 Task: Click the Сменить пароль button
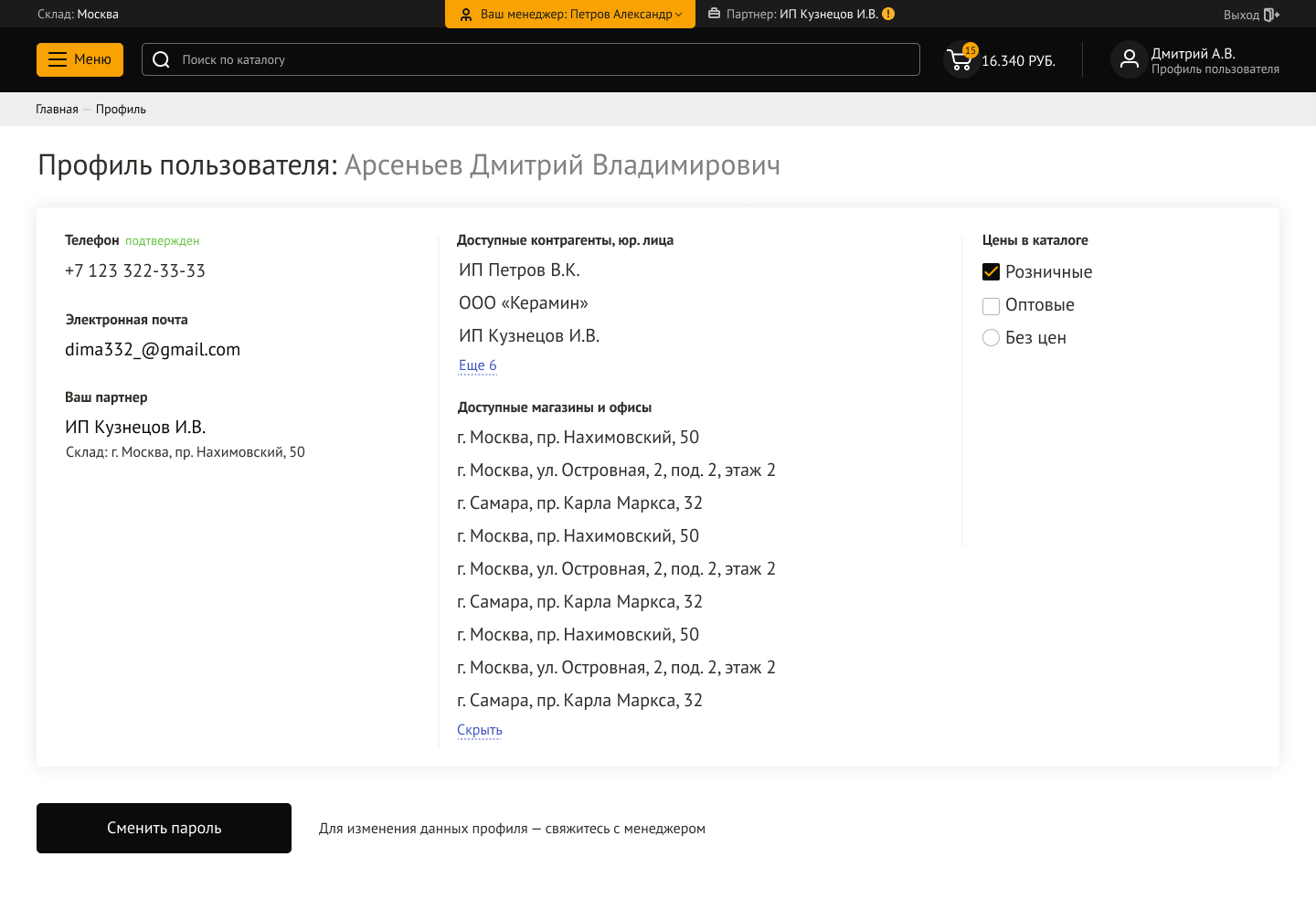tap(164, 828)
